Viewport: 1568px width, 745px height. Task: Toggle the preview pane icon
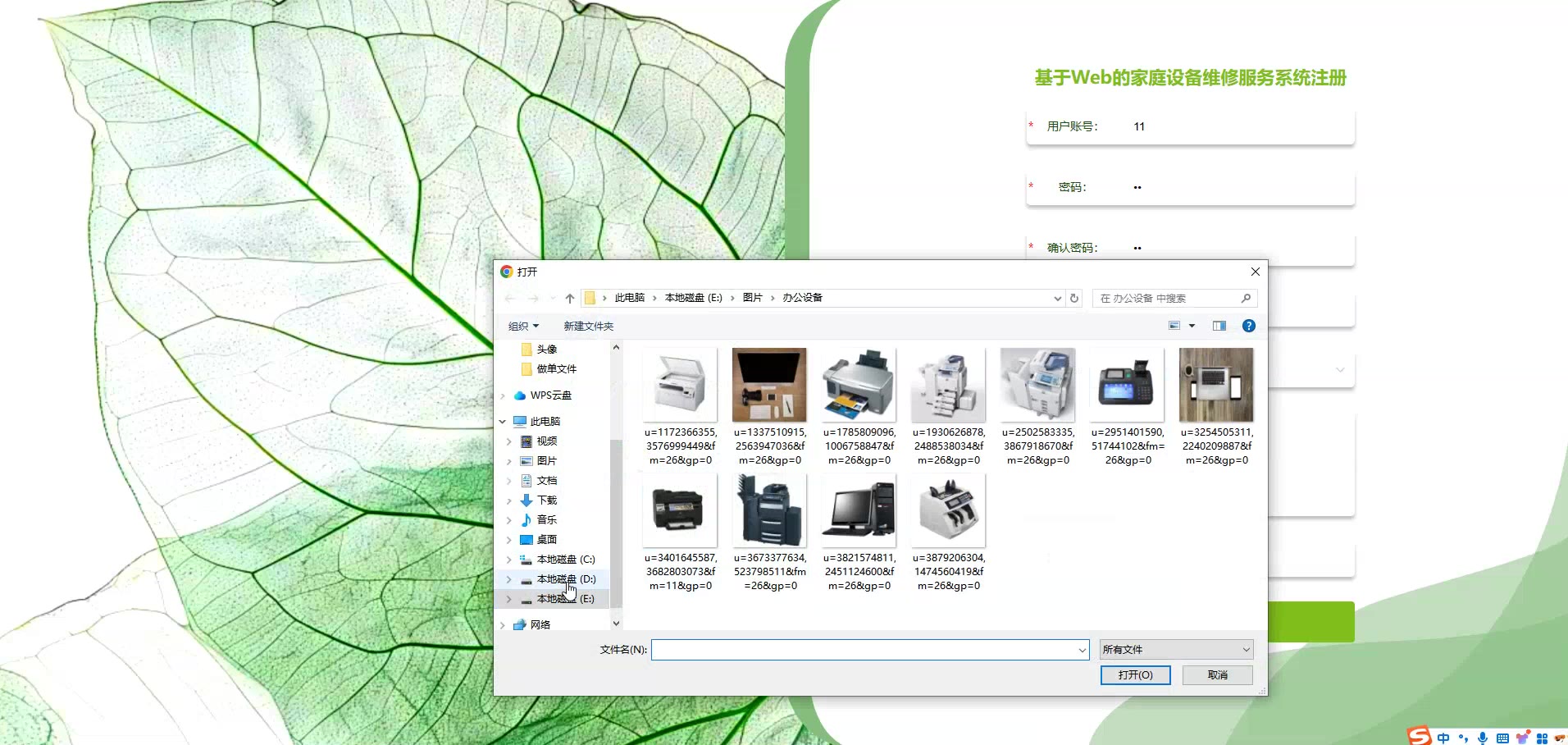pos(1219,326)
